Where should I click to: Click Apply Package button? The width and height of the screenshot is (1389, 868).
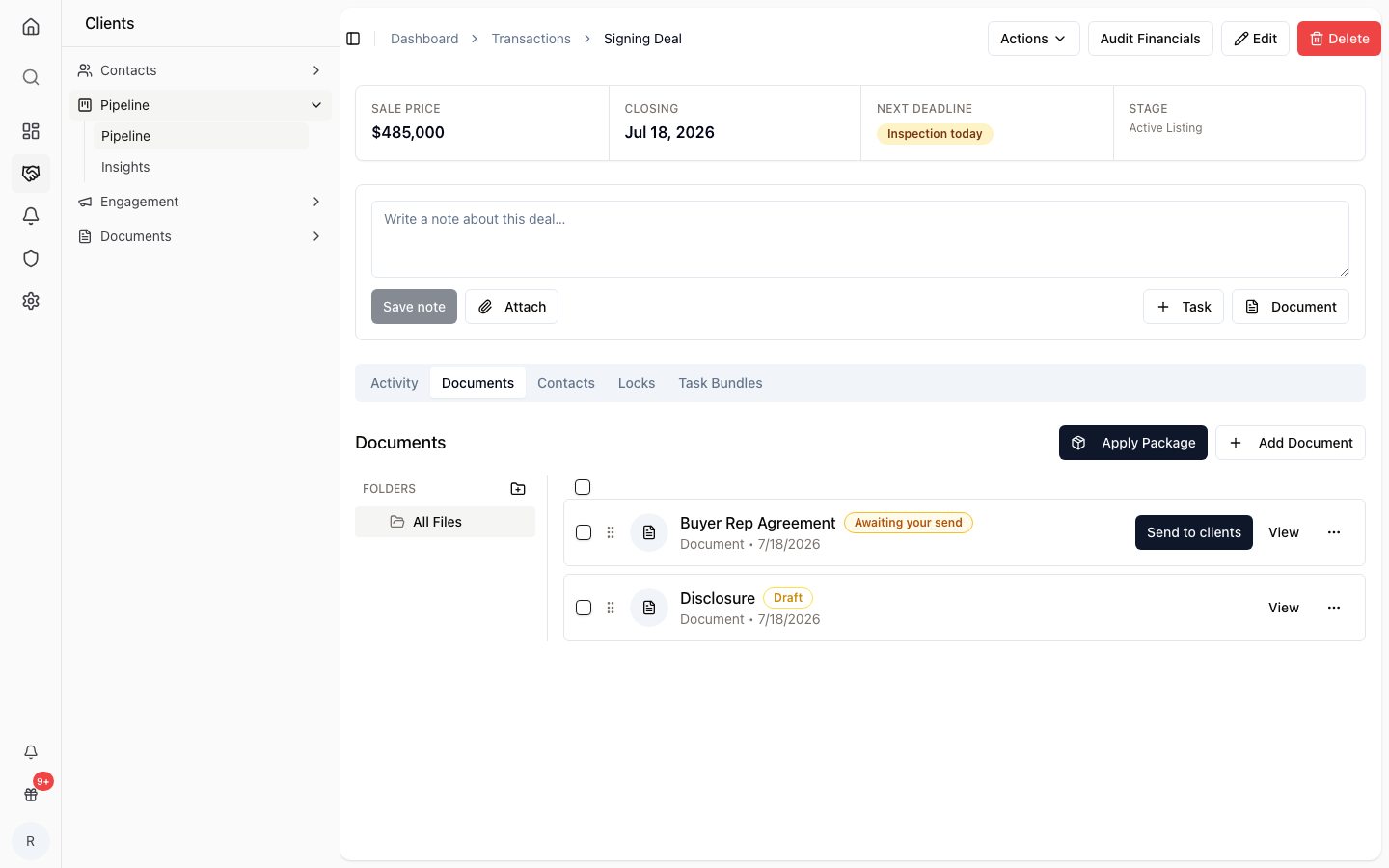(1133, 443)
